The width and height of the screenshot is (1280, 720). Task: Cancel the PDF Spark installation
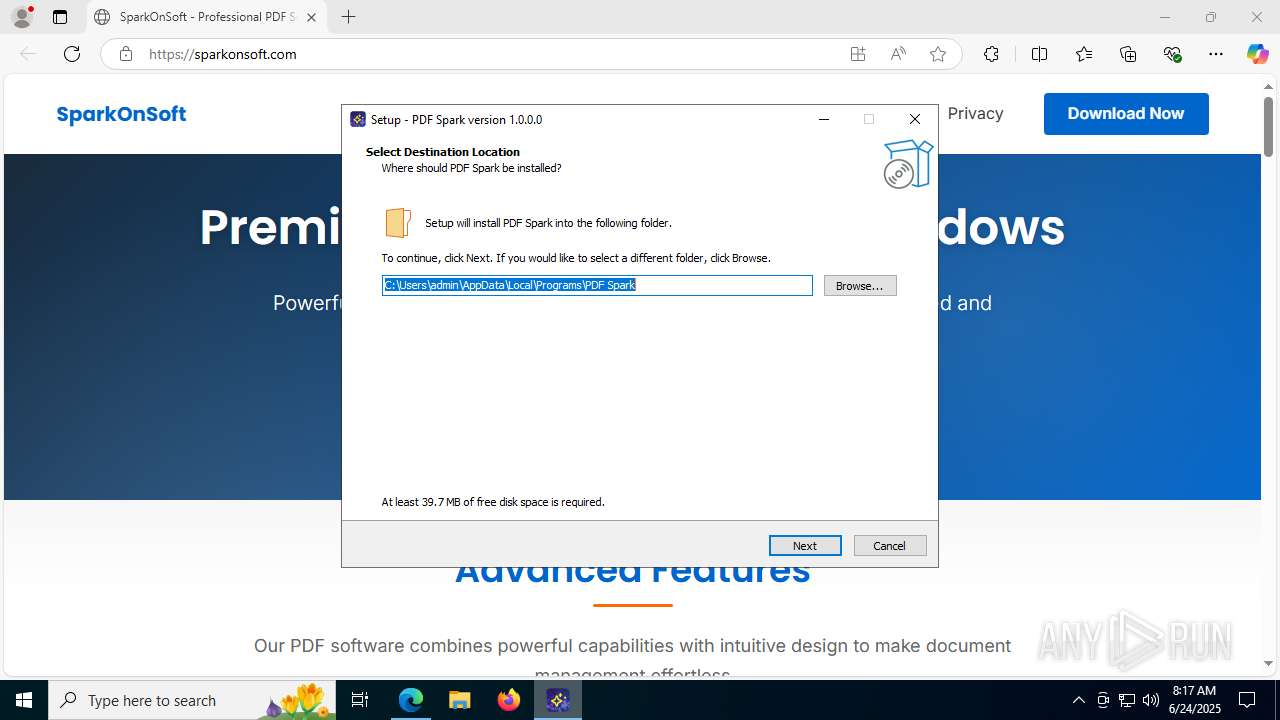(890, 546)
